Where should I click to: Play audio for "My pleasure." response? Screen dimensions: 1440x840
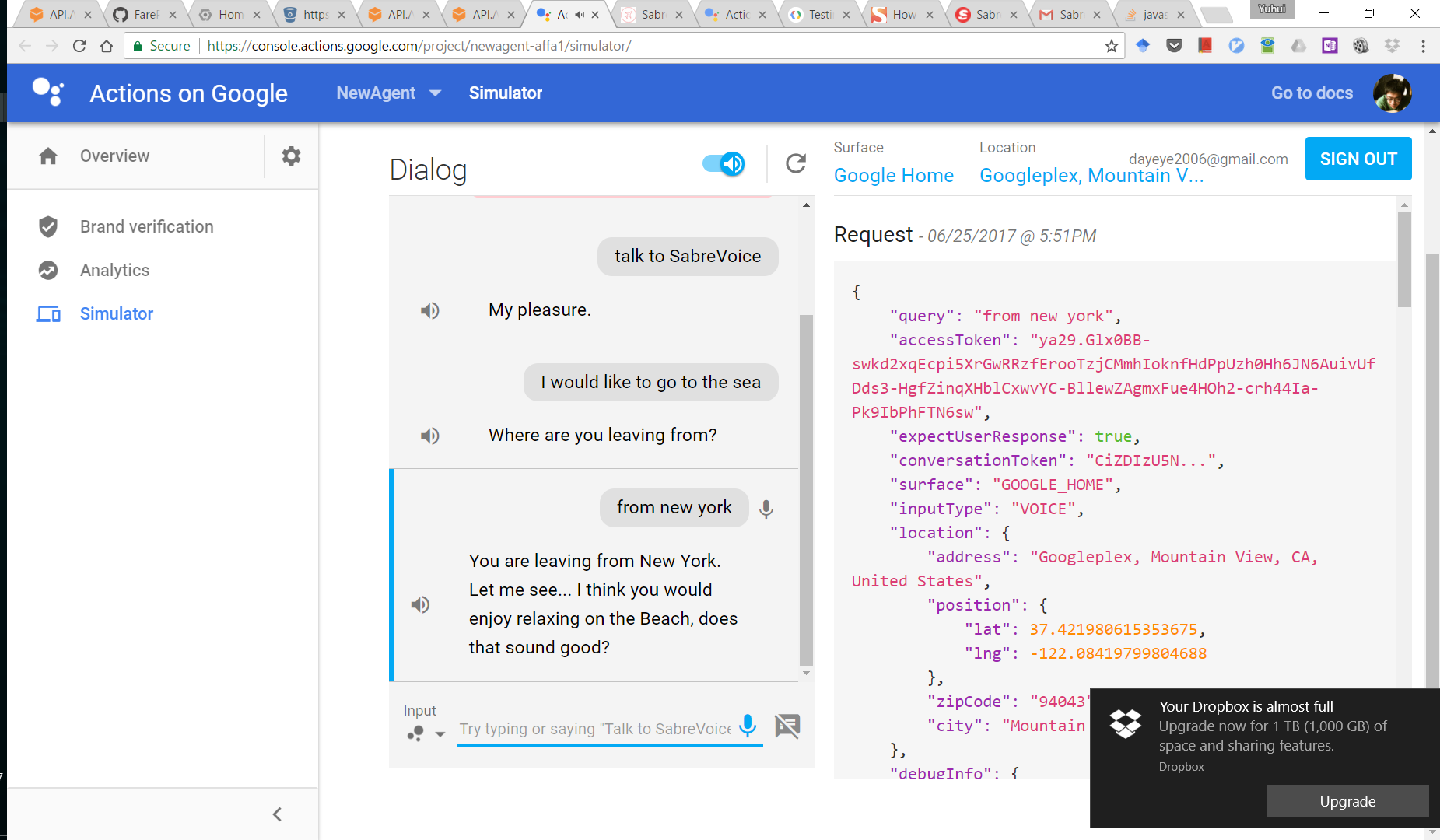[430, 310]
